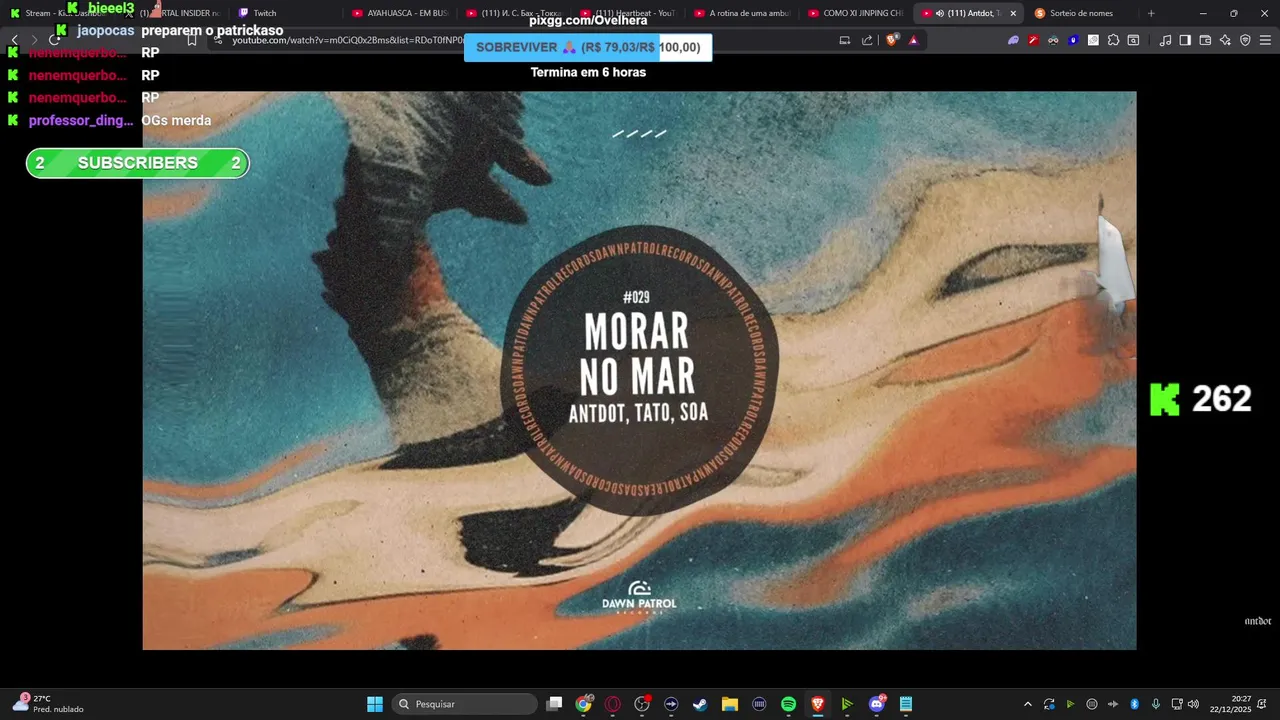Viewport: 1280px width, 720px height.
Task: Open Steam from the taskbar
Action: point(700,704)
